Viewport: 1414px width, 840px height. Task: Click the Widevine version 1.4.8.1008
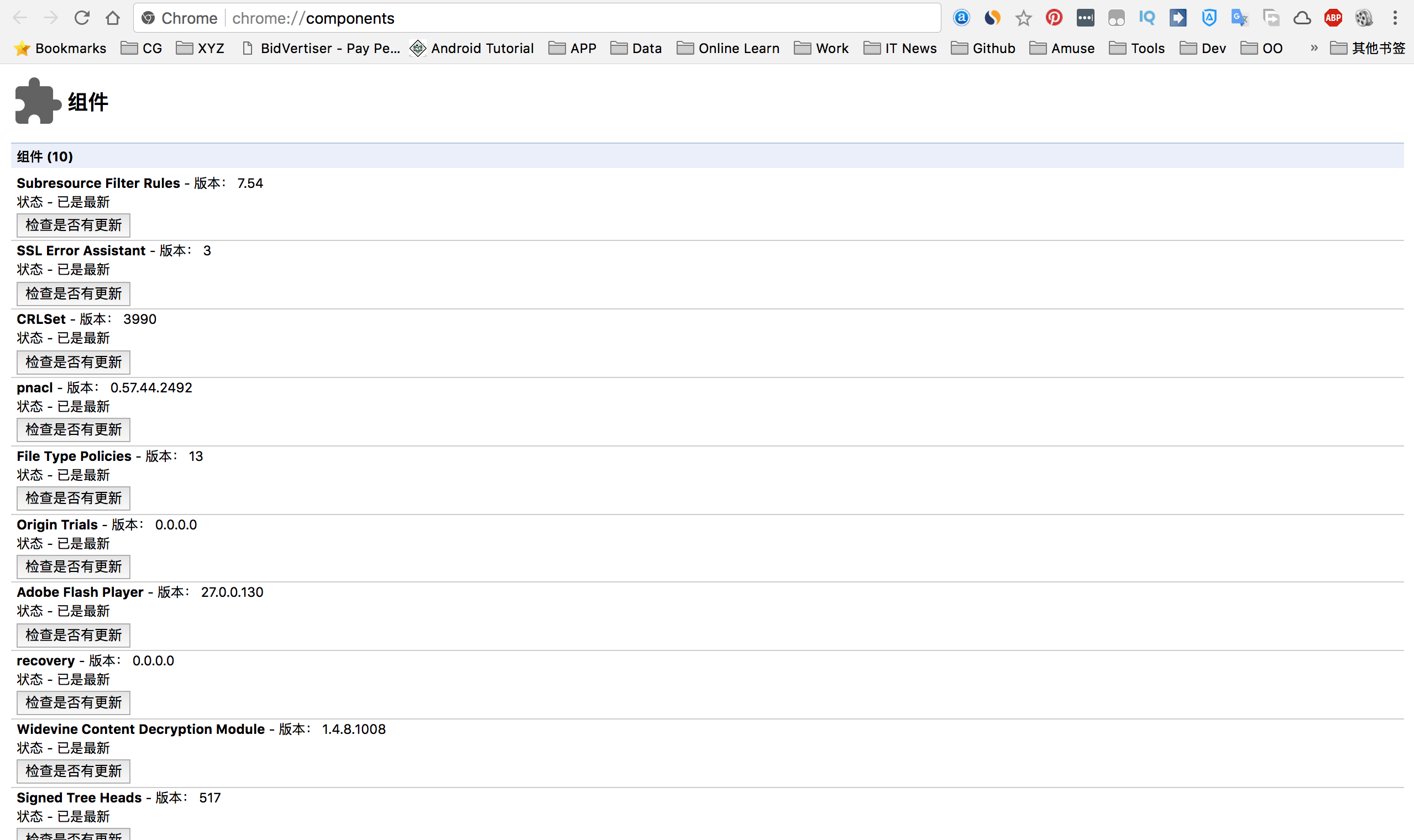pos(354,729)
